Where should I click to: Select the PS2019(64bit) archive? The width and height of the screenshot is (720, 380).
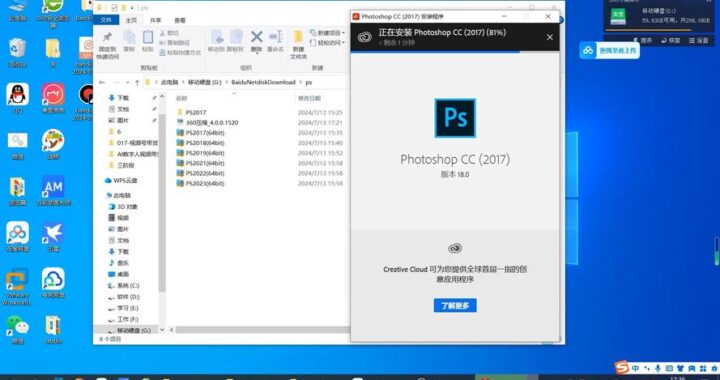point(259,153)
